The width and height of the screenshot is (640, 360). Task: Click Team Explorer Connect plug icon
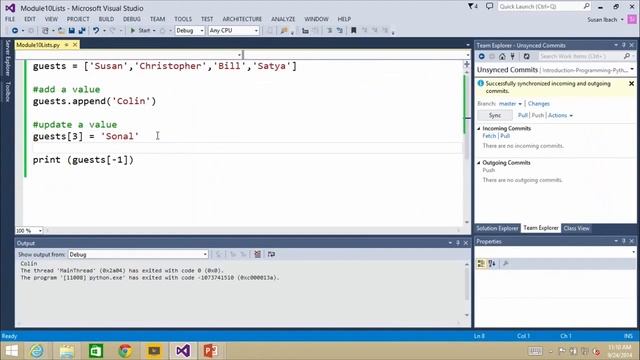coord(513,56)
